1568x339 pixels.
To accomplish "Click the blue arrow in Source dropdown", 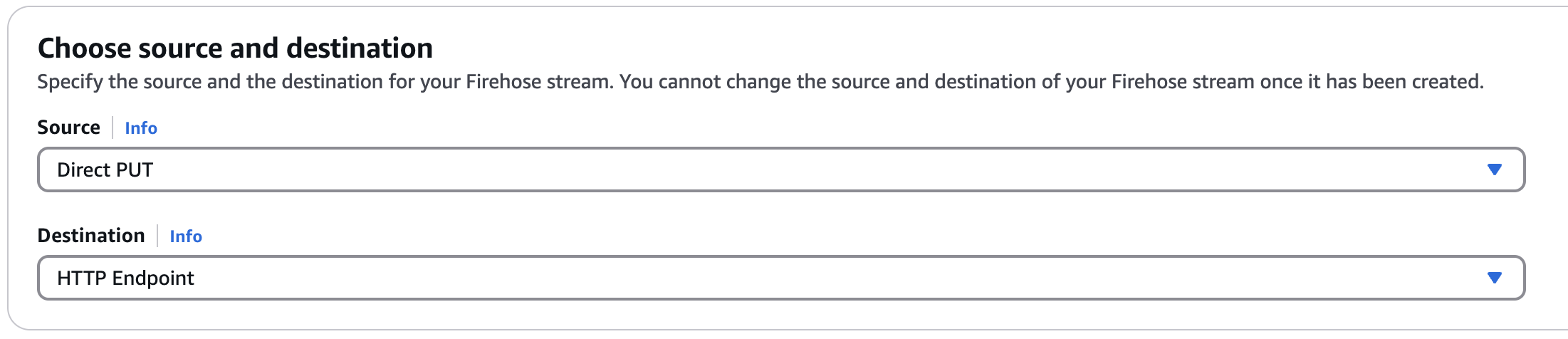I will [x=1494, y=169].
